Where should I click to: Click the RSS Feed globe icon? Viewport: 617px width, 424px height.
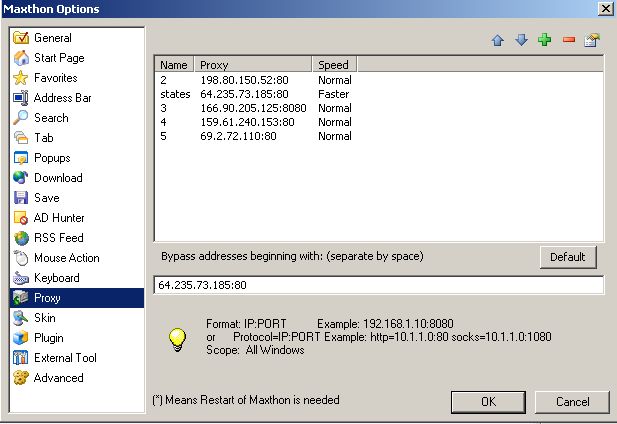pyautogui.click(x=21, y=238)
